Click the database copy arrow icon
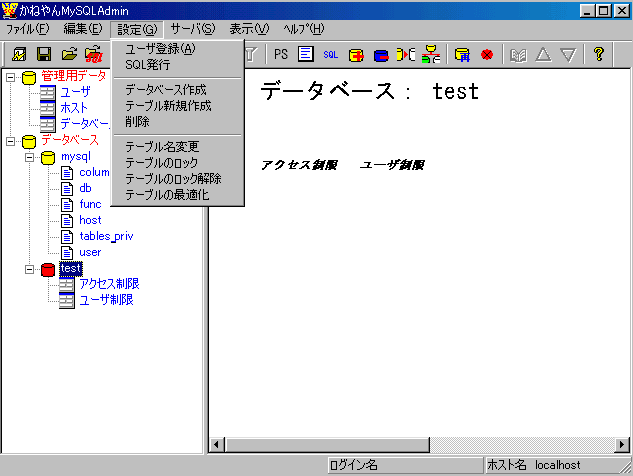Viewport: 633px width, 476px height. (406, 54)
